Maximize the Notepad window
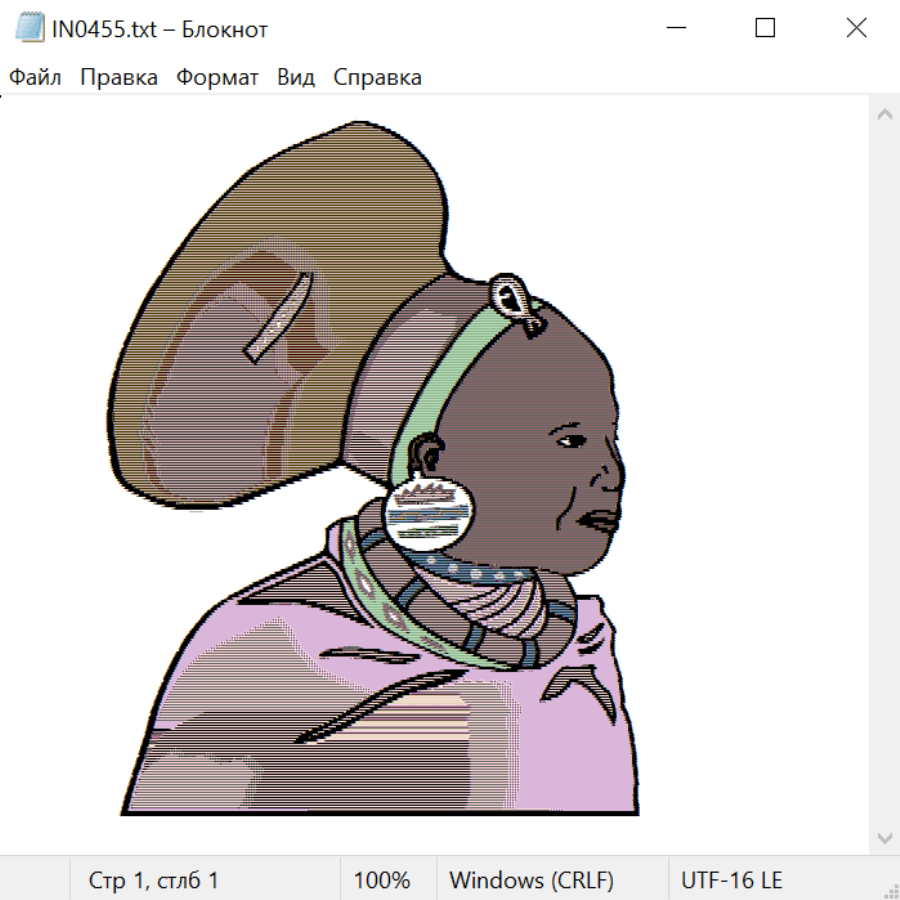Image resolution: width=900 pixels, height=900 pixels. [765, 28]
